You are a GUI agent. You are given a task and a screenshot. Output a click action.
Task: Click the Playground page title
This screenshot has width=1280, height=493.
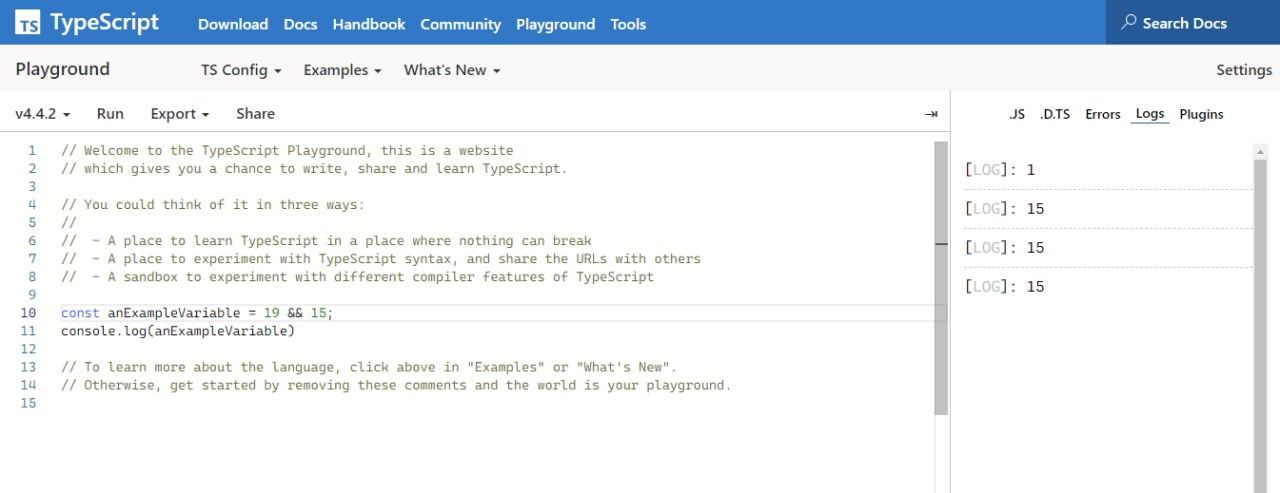(x=63, y=69)
